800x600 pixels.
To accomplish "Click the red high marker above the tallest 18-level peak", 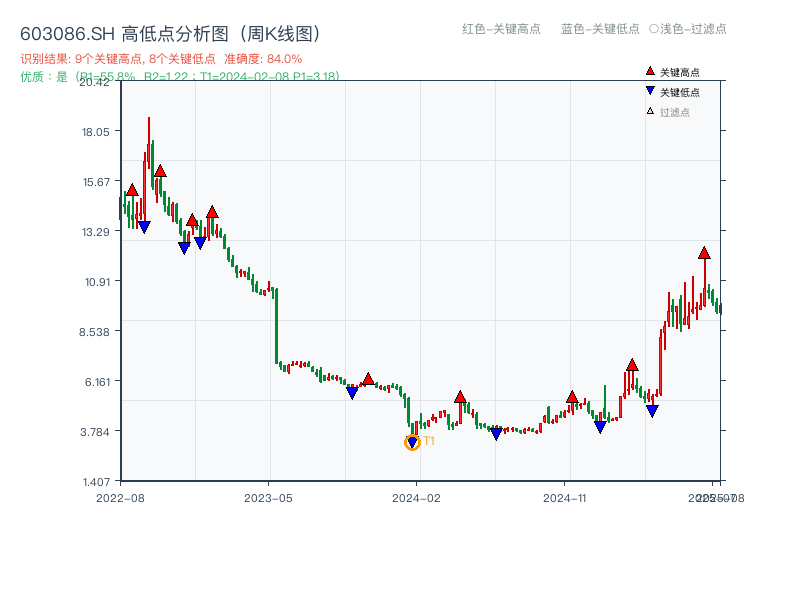I will coord(161,172).
